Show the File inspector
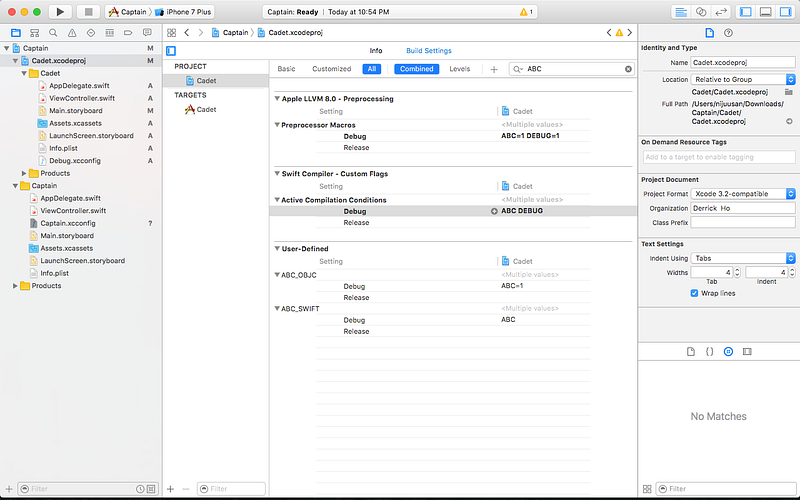Viewport: 800px width, 500px height. [x=709, y=33]
